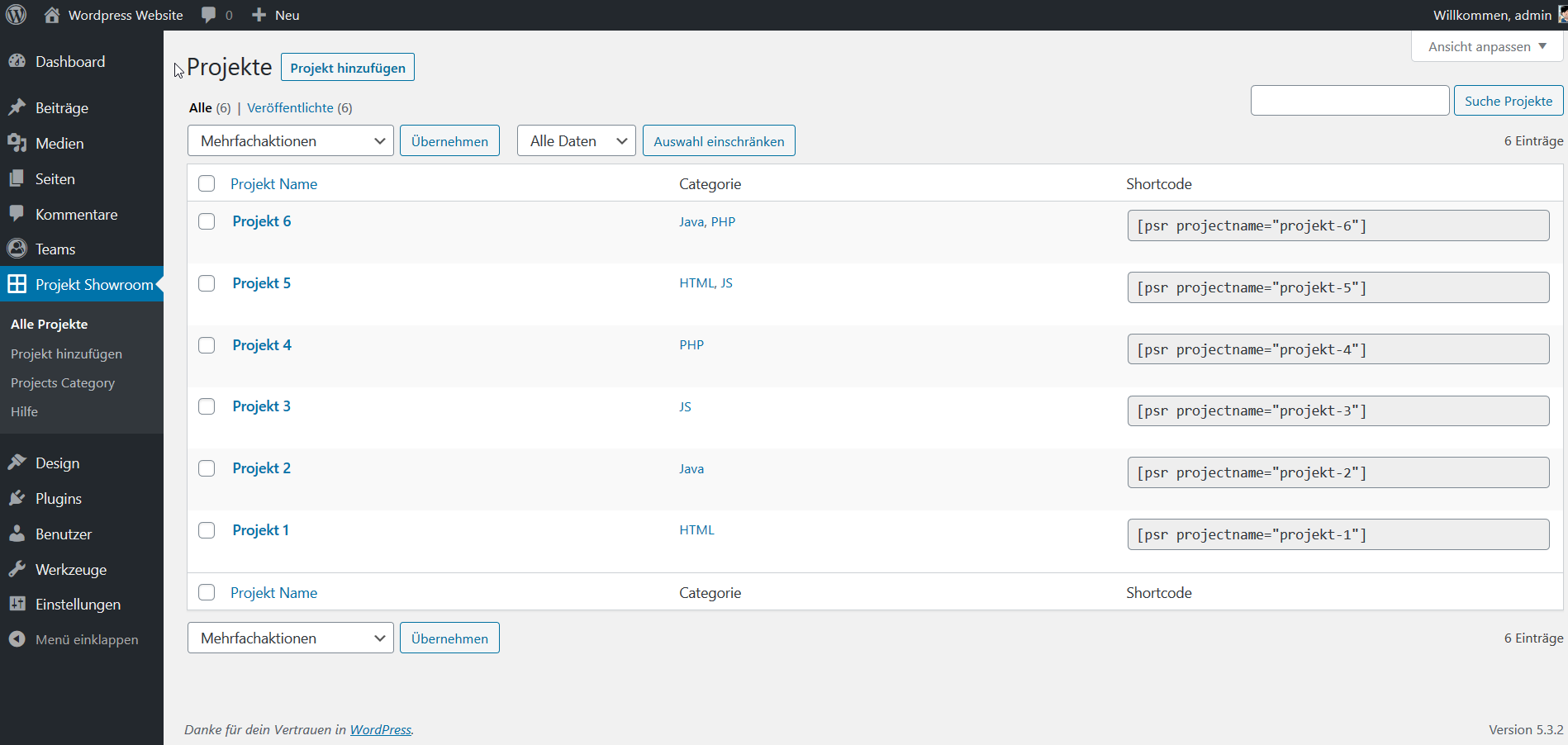Filter by the HTML category in Projekt 1 row

click(696, 530)
